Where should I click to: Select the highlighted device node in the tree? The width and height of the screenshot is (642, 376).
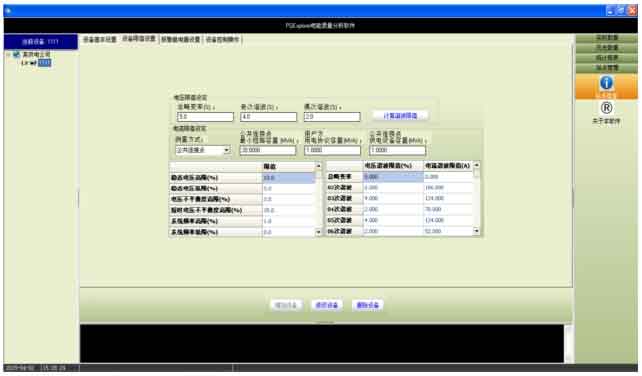click(44, 63)
